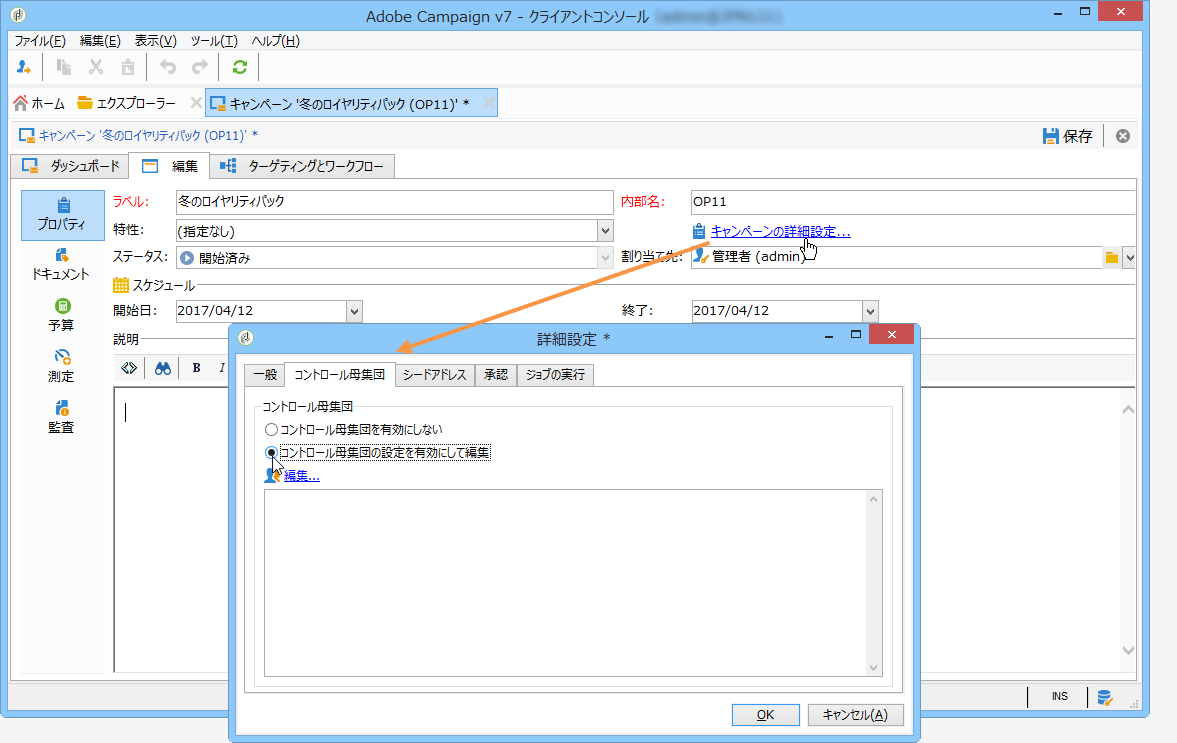1177x743 pixels.
Task: Open the 編集(E) menu
Action: click(x=100, y=41)
